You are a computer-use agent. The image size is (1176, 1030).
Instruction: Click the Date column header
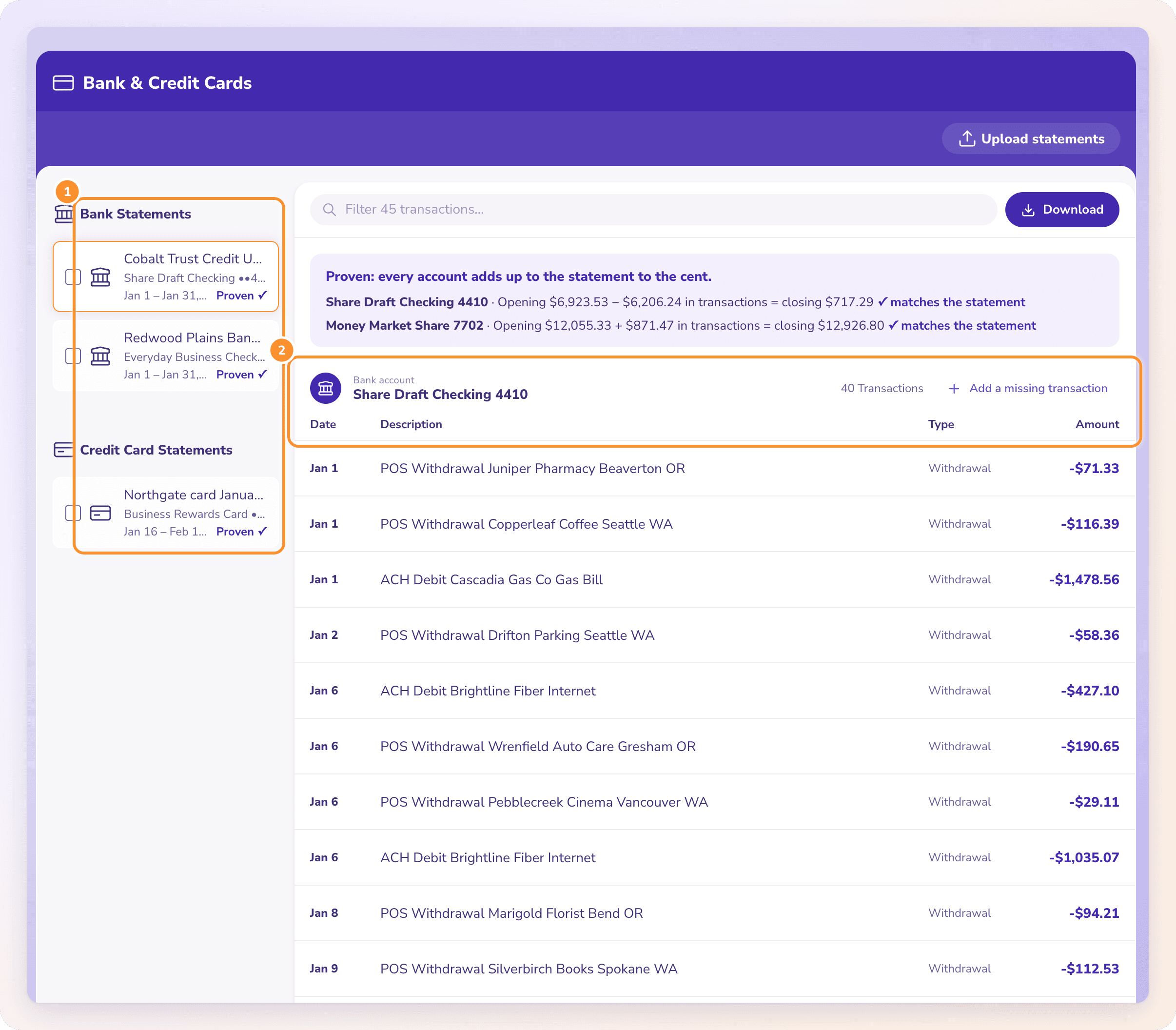pyautogui.click(x=323, y=424)
